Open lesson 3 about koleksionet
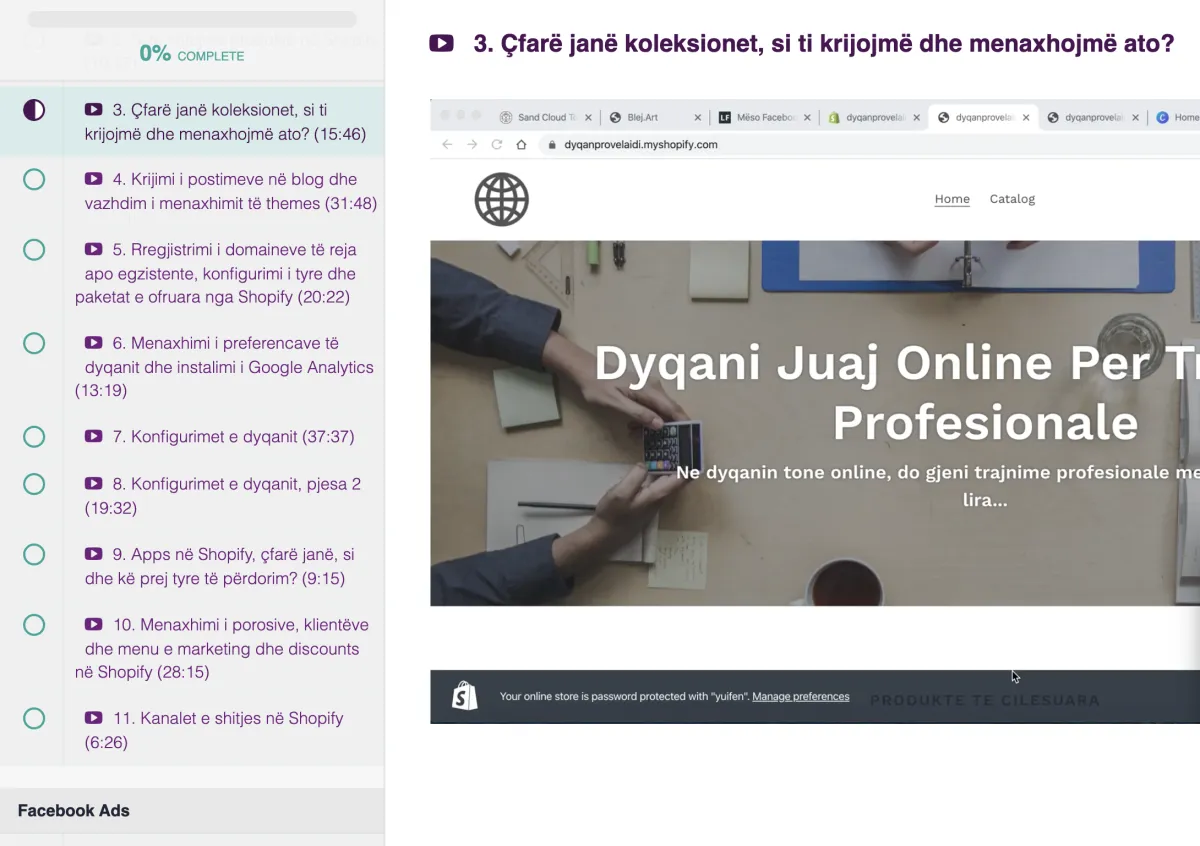Viewport: 1200px width, 846px height. click(x=192, y=121)
